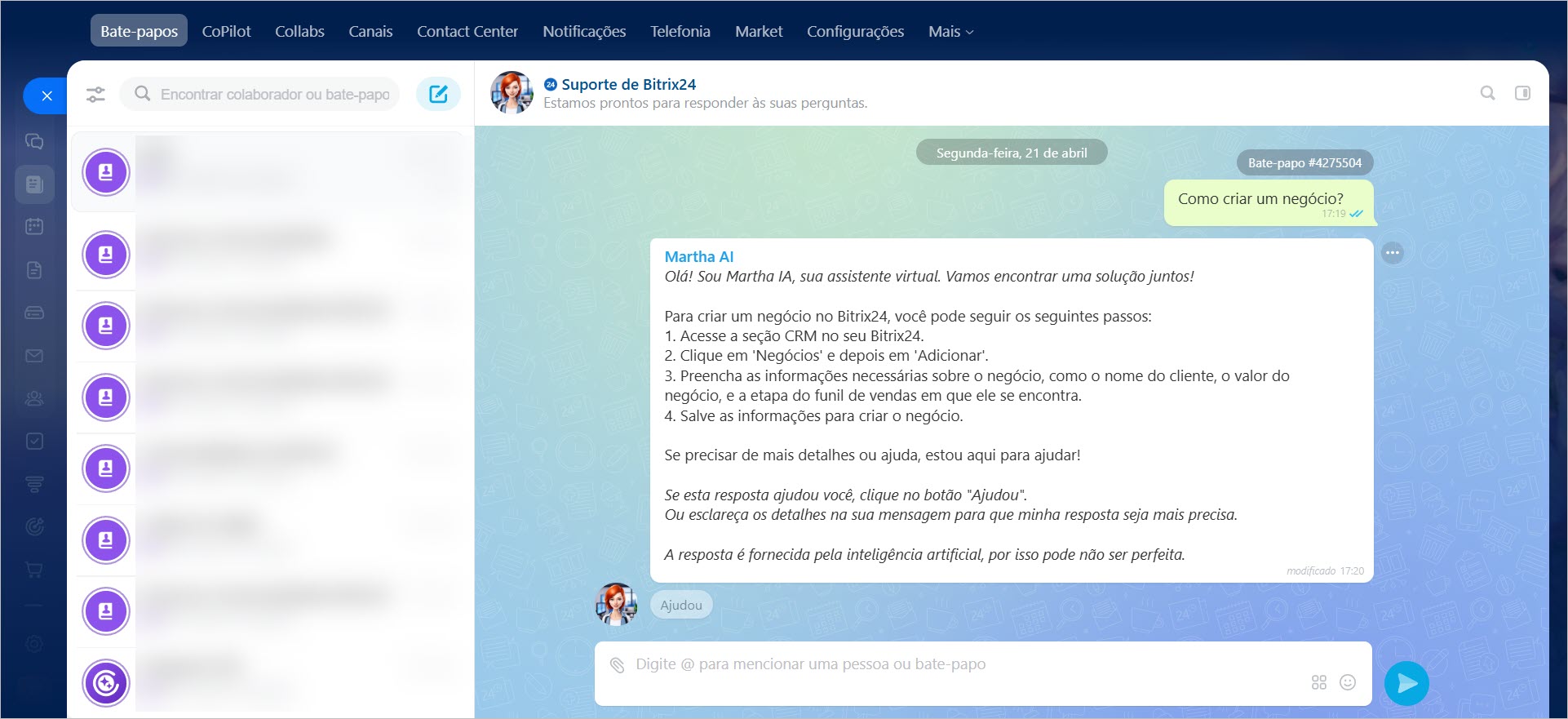This screenshot has width=1568, height=719.
Task: Open the emoji picker smiley icon
Action: (1348, 682)
